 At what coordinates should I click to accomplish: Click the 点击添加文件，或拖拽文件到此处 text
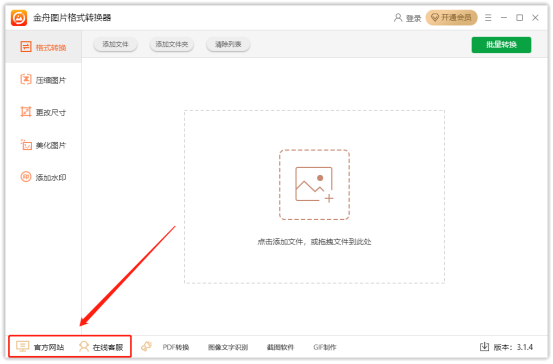click(x=314, y=242)
